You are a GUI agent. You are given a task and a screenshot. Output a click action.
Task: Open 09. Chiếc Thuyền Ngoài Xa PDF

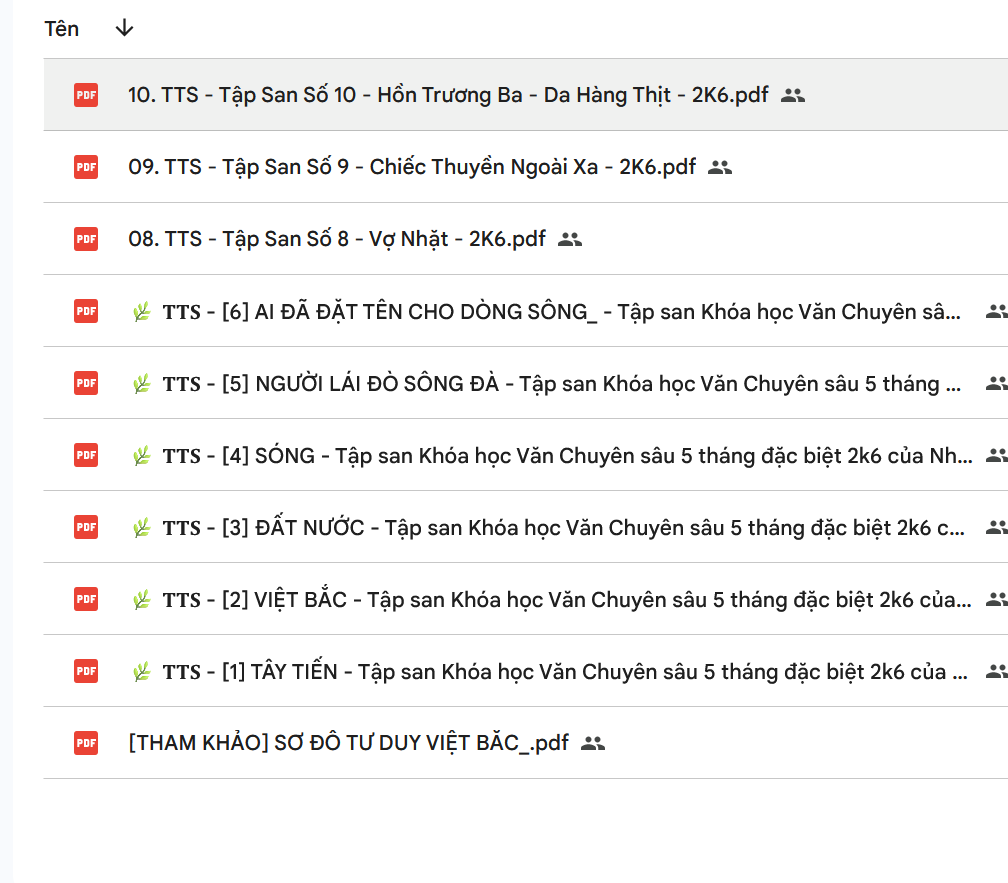tap(412, 167)
